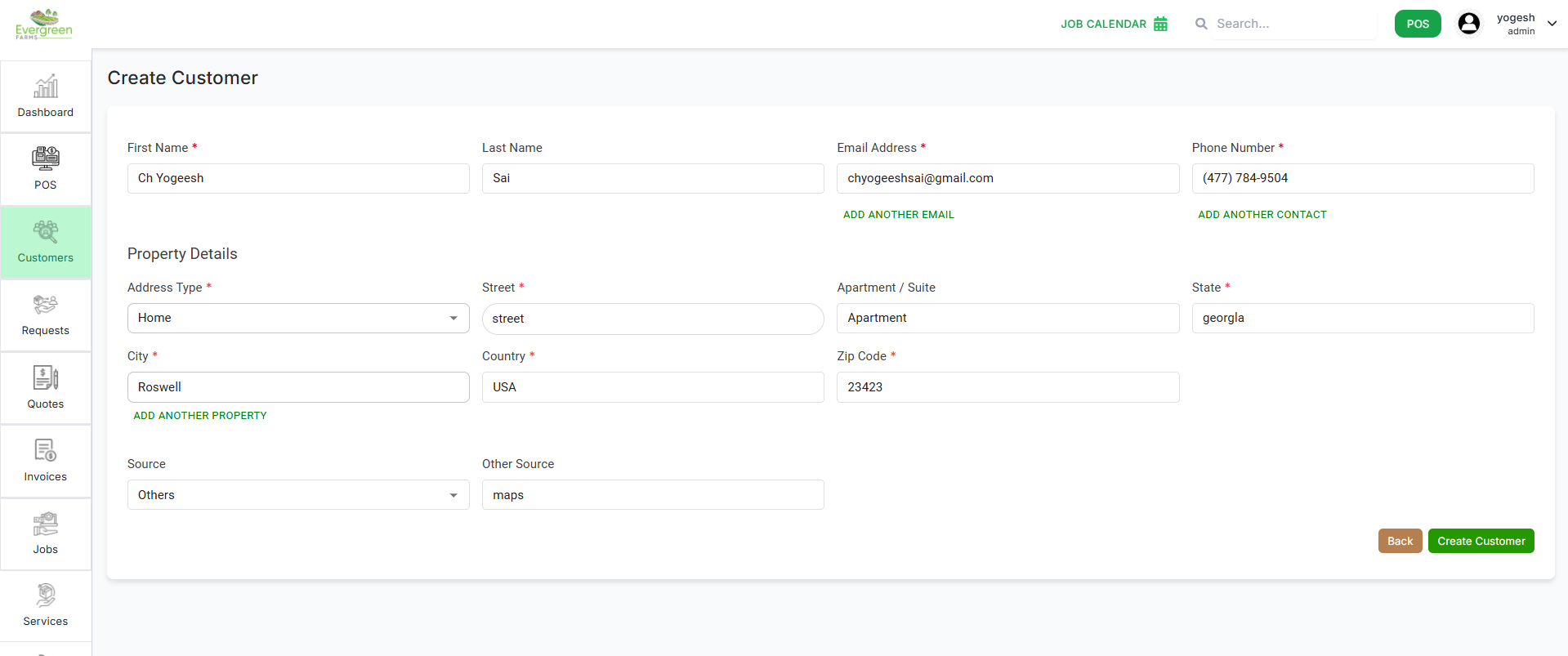Click the Street input field
This screenshot has width=1568, height=656.
[653, 319]
